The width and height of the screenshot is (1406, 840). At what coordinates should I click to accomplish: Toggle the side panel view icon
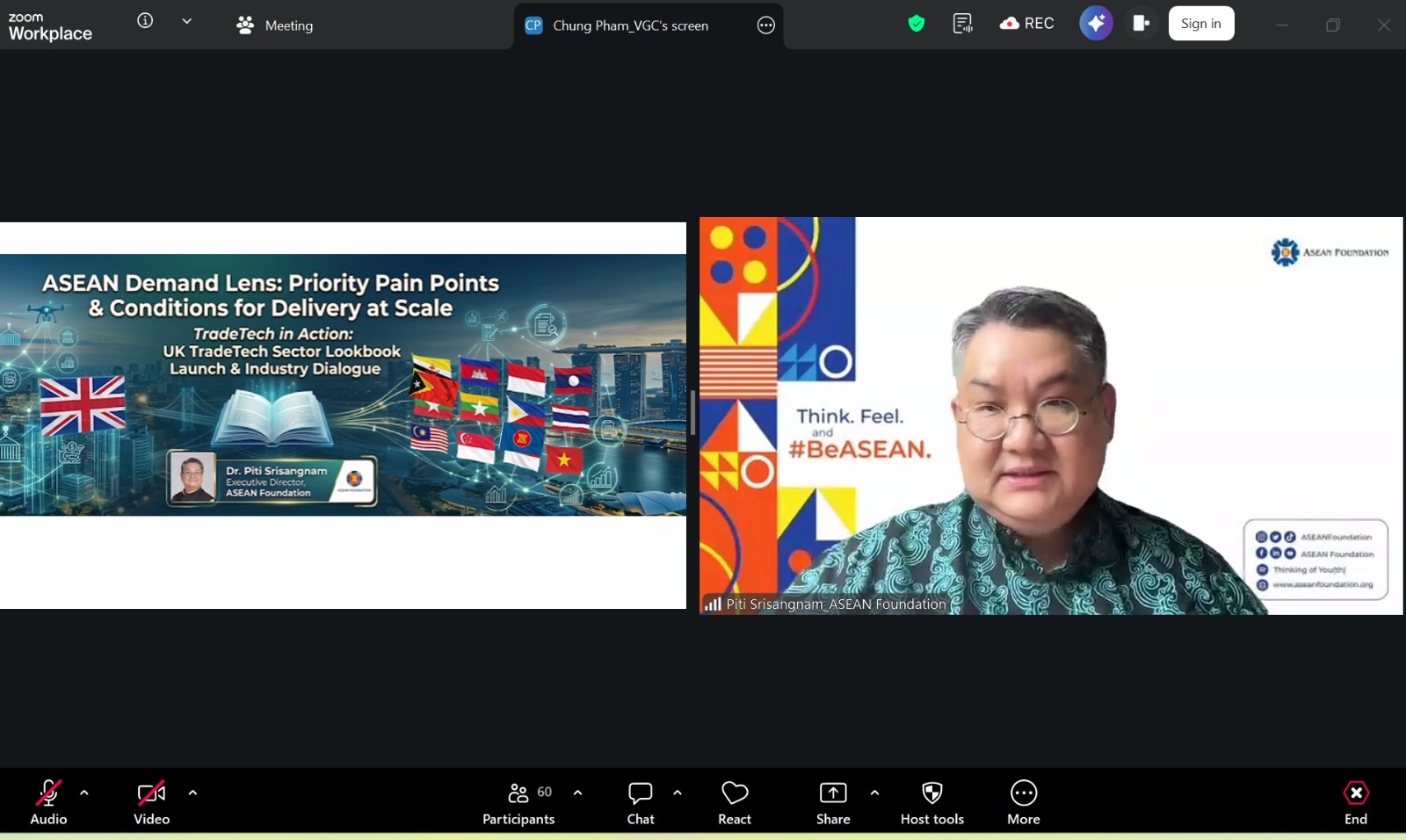[1141, 24]
